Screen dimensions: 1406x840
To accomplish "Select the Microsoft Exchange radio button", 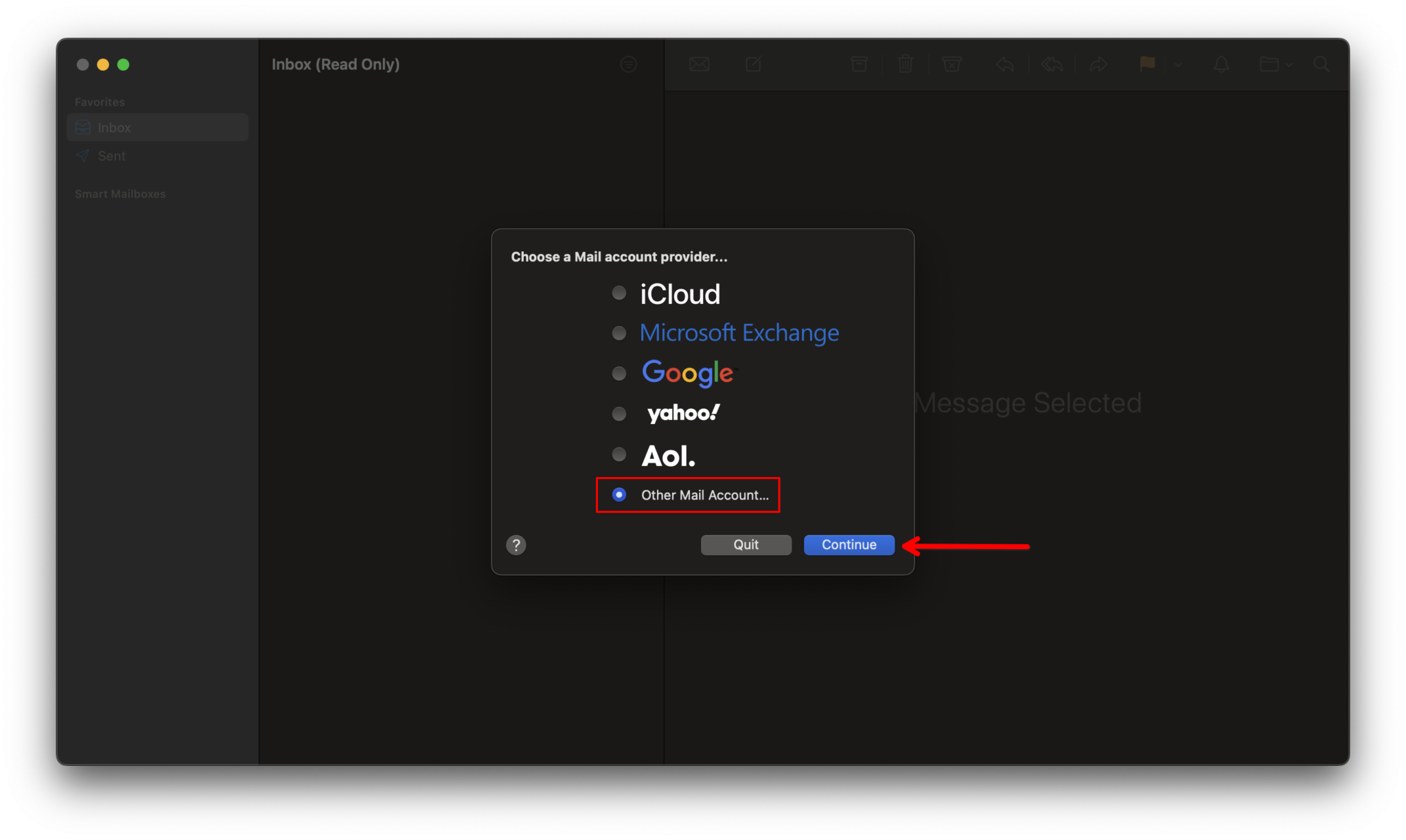I will click(x=619, y=334).
